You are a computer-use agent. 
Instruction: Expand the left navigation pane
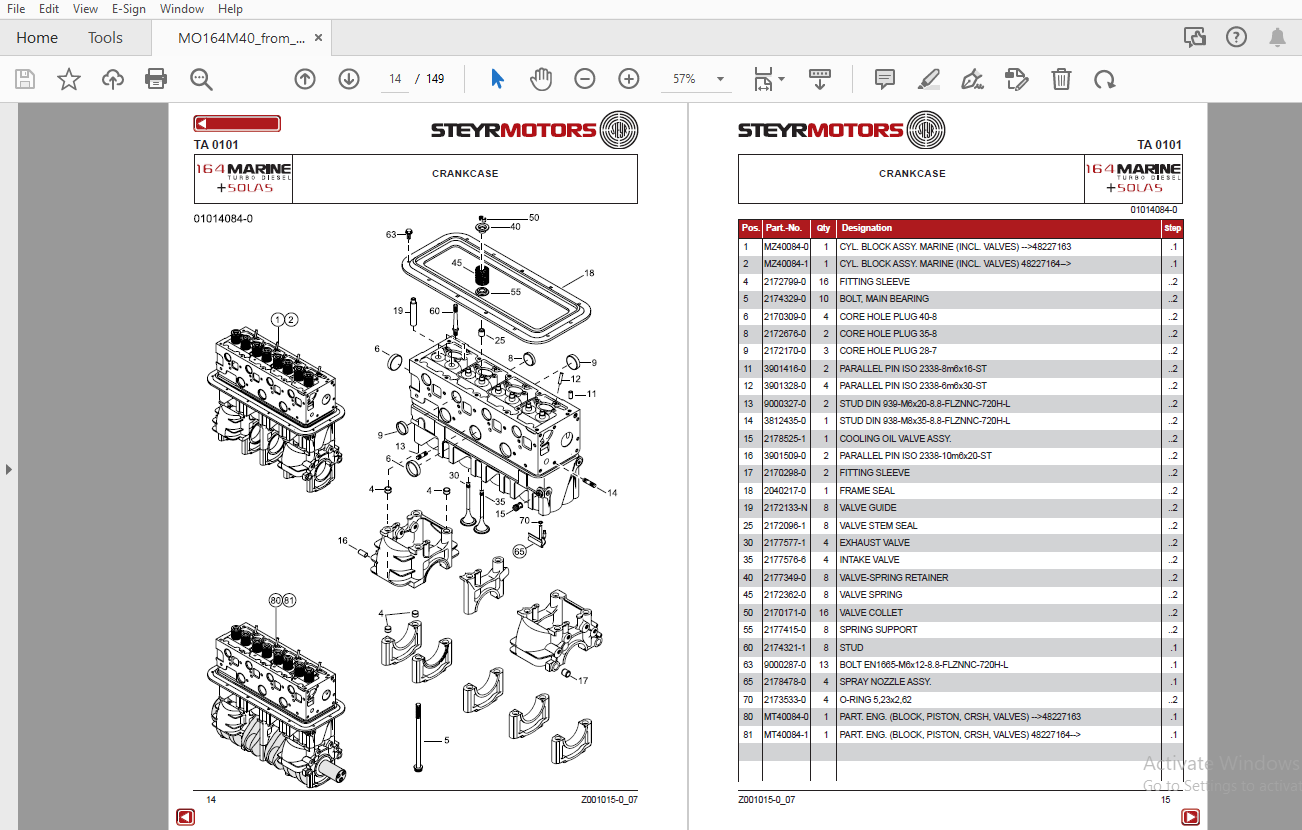tap(9, 468)
